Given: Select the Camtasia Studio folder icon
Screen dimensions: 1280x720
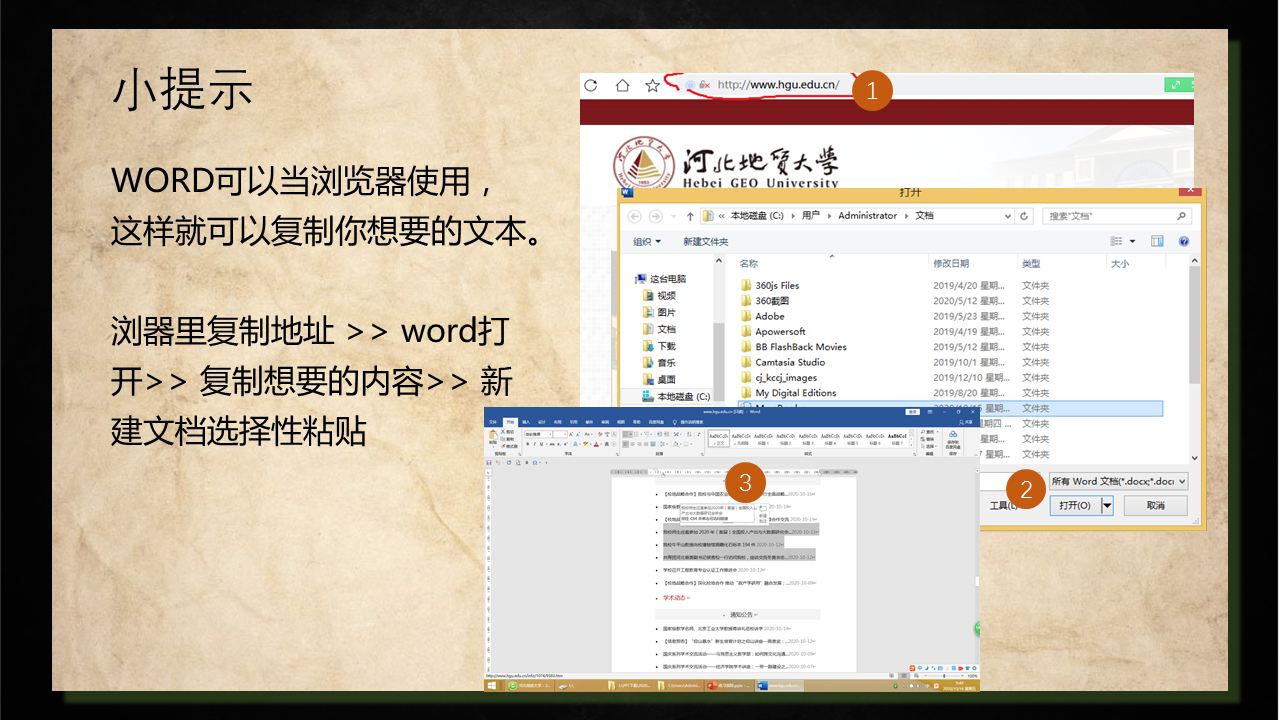Looking at the screenshot, I should pos(746,362).
